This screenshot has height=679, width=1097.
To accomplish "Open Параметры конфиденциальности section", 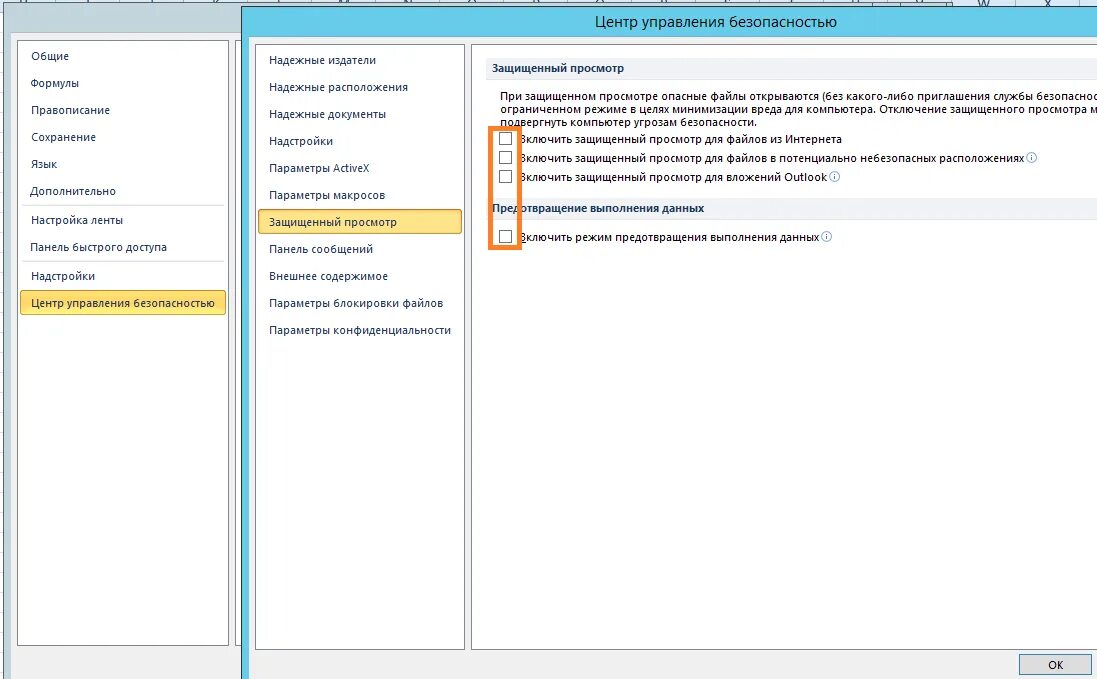I will point(360,330).
